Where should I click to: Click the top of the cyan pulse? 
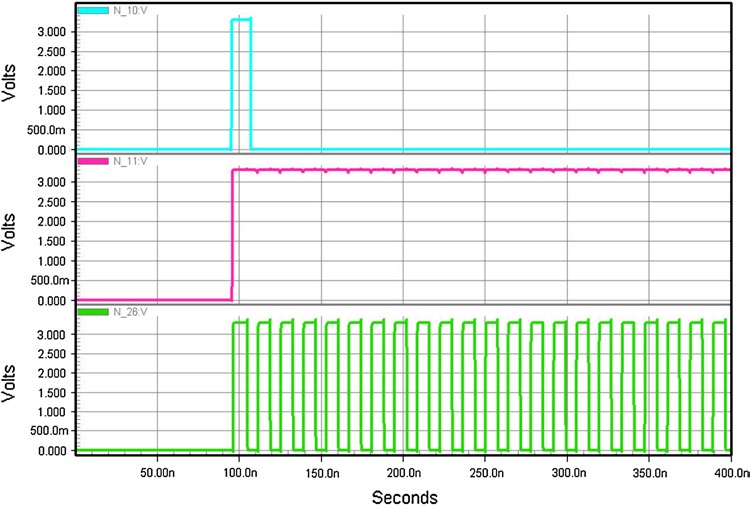point(241,19)
